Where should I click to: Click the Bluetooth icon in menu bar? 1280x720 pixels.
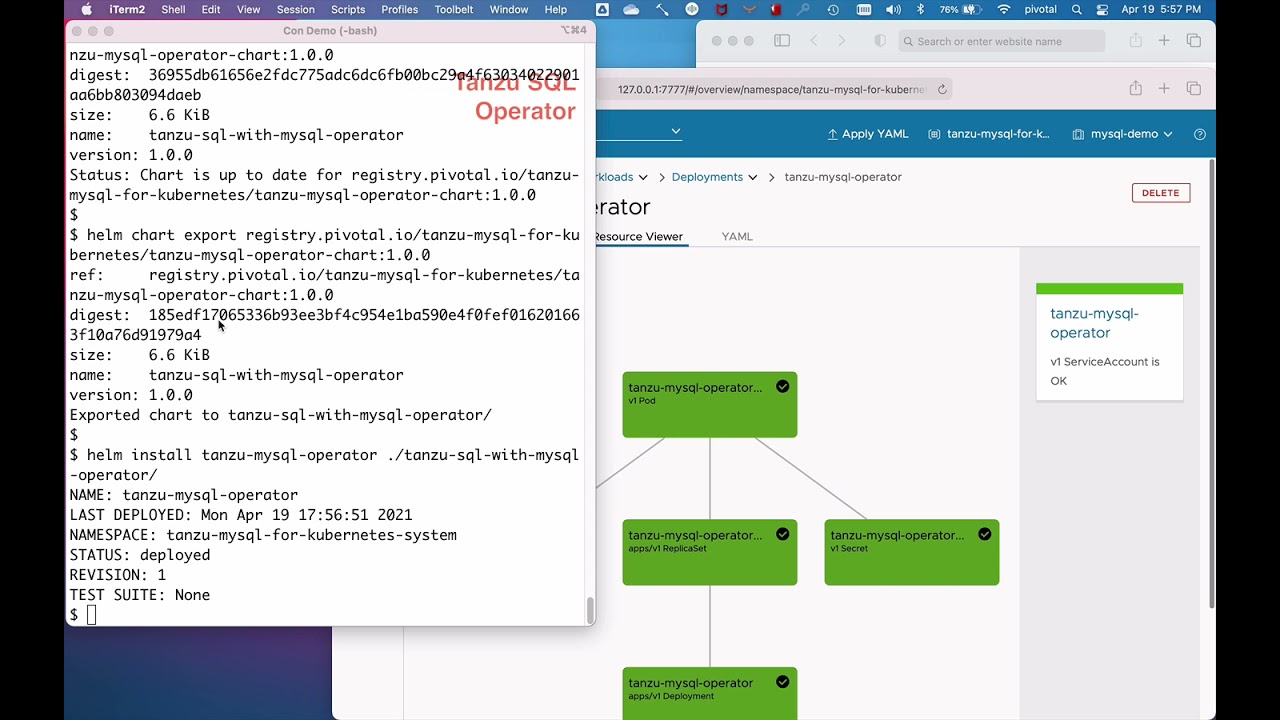[x=921, y=10]
